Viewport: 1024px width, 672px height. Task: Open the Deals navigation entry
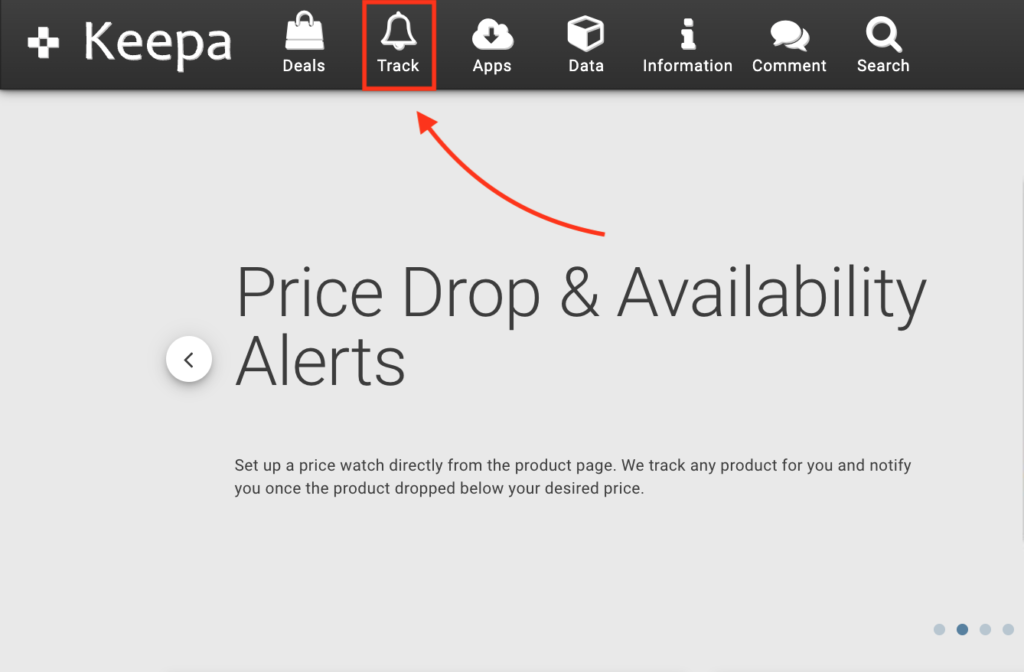(x=303, y=65)
